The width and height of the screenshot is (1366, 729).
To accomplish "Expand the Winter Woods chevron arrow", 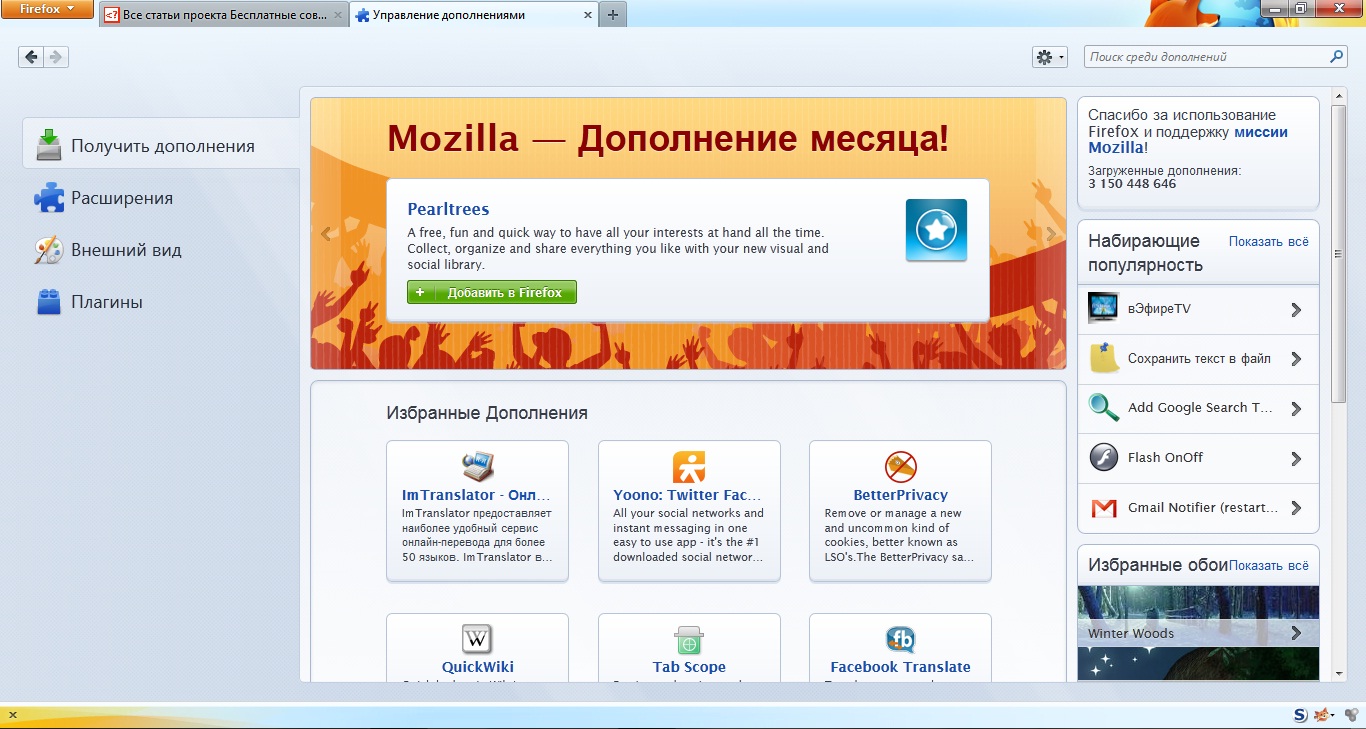I will pos(1296,633).
